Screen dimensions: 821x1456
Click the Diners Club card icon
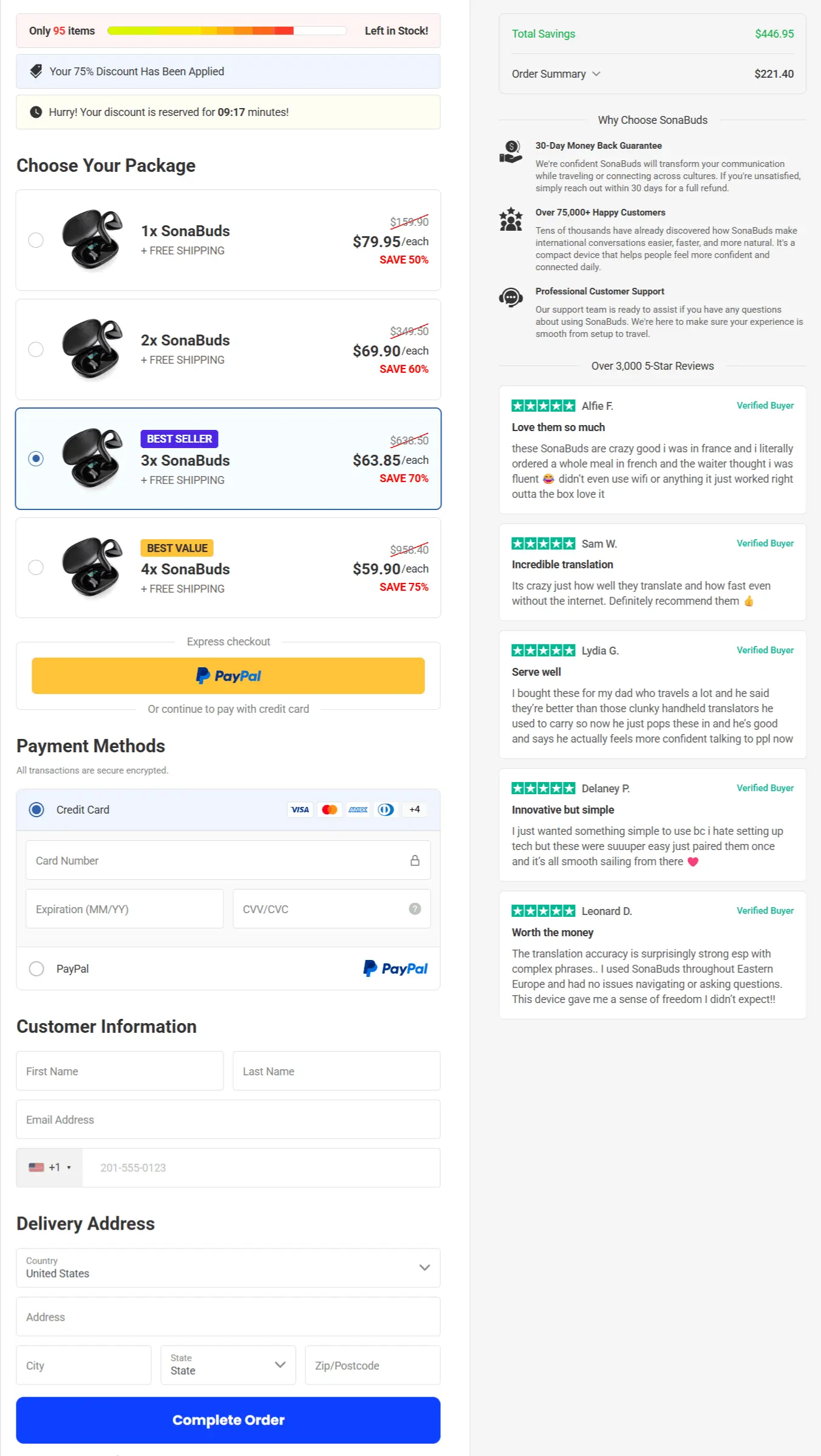386,809
